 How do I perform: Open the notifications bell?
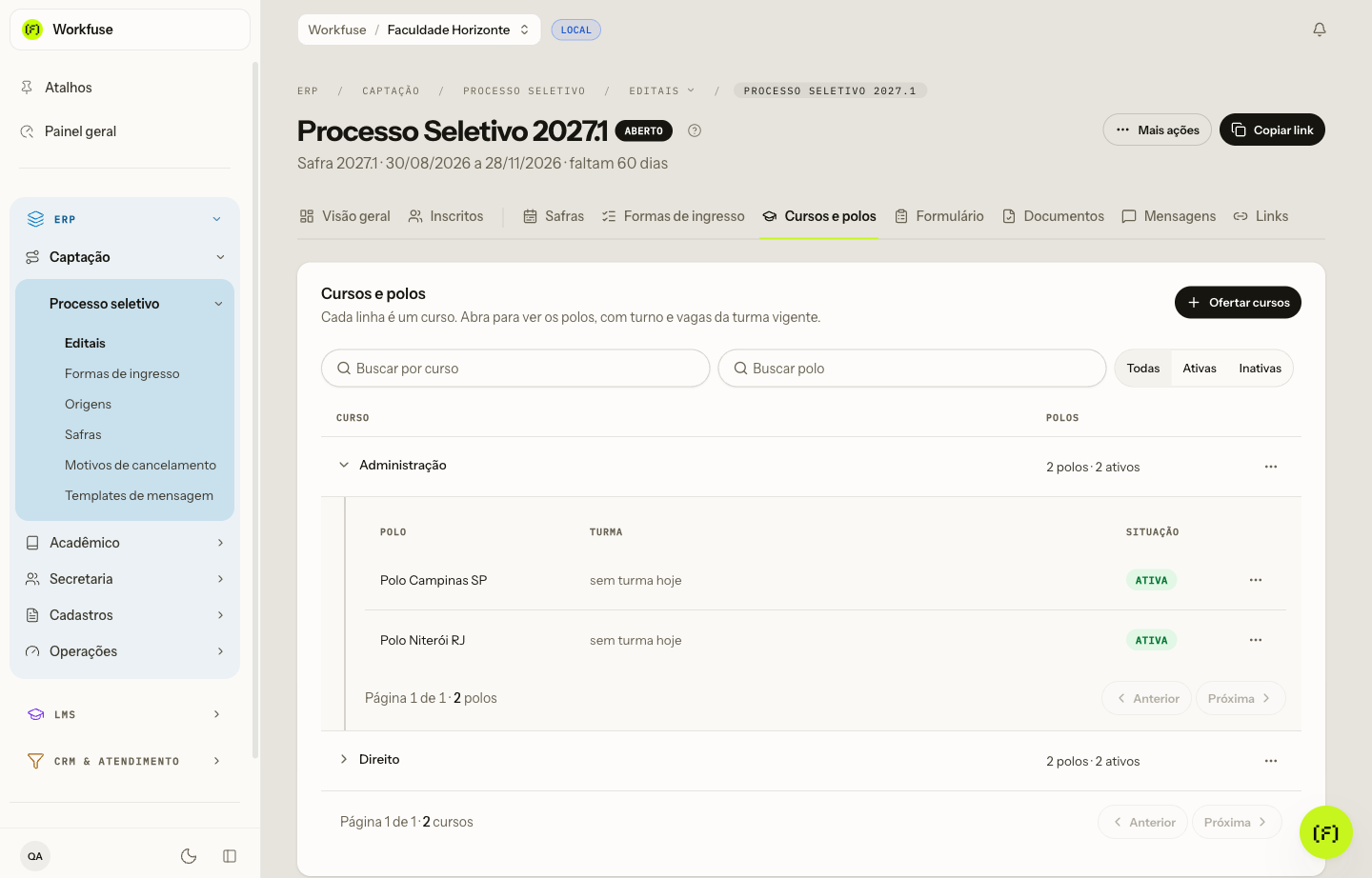click(x=1320, y=30)
